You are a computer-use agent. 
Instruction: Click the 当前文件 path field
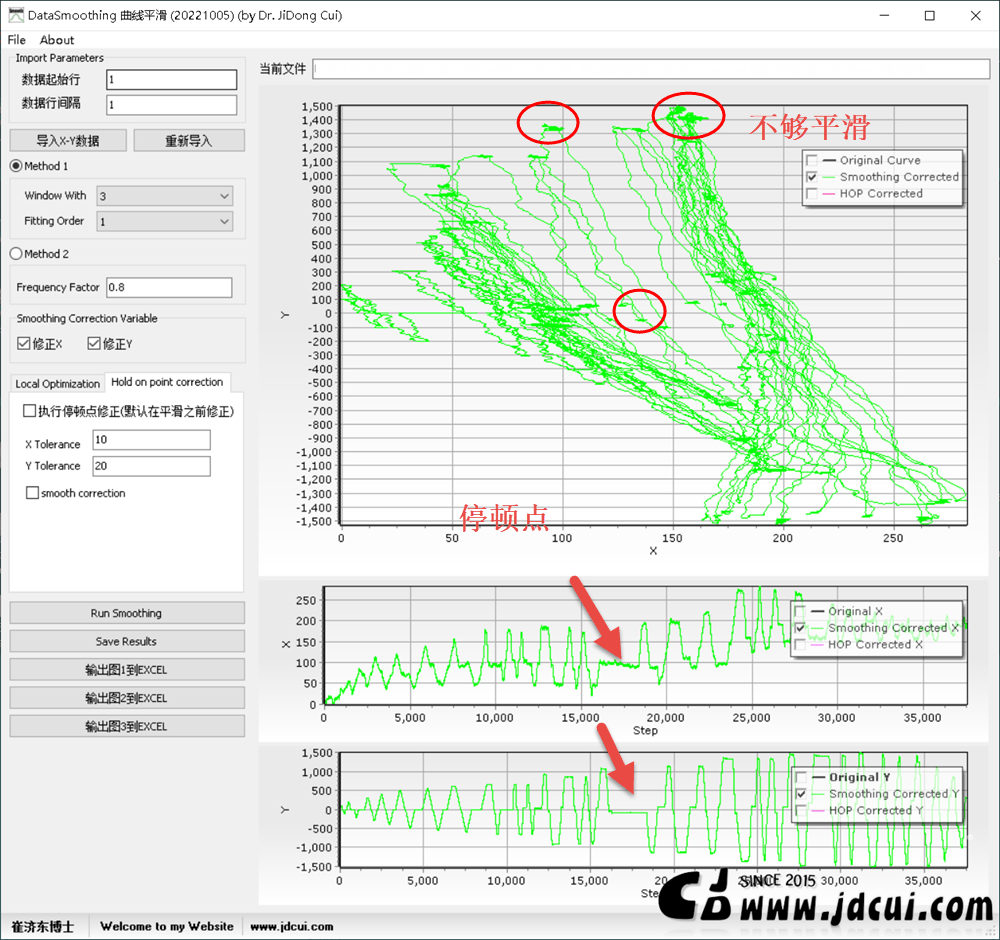click(651, 69)
